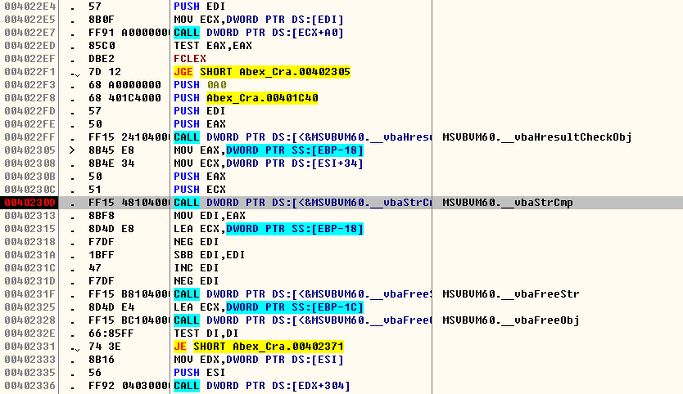
Task: Select the MOV EAX,DWORD PTR SS:[EBP-18] instruction
Action: [x=268, y=150]
